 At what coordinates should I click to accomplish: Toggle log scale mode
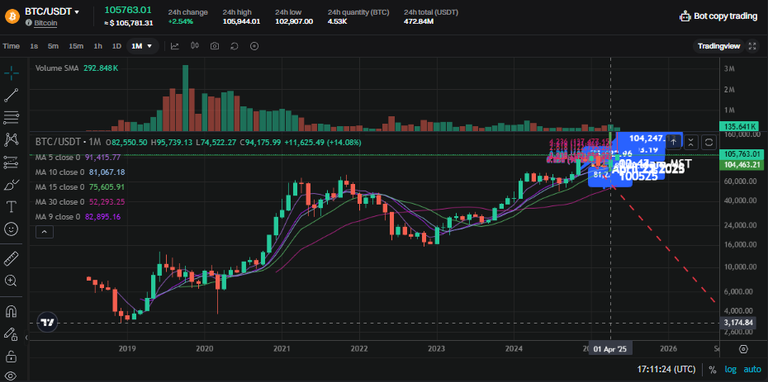point(730,369)
